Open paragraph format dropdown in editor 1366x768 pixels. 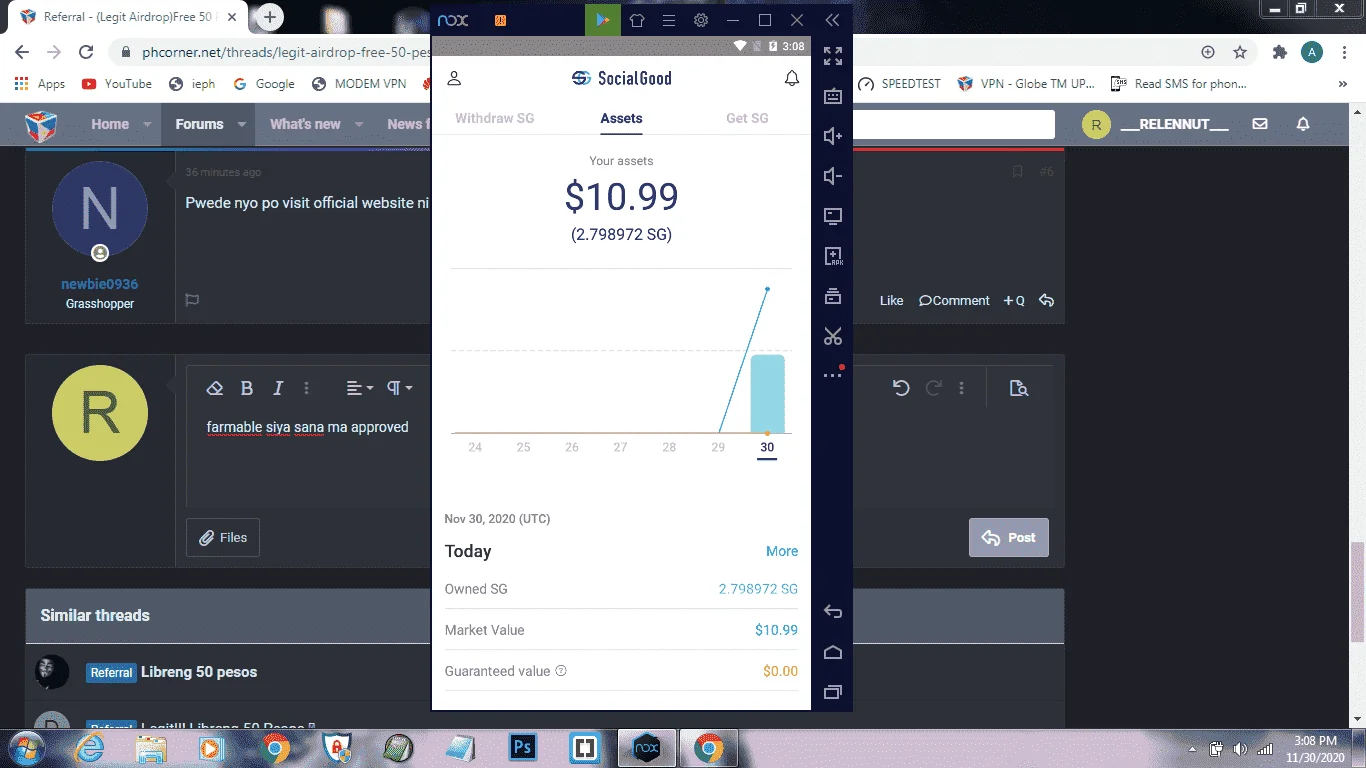click(x=400, y=388)
